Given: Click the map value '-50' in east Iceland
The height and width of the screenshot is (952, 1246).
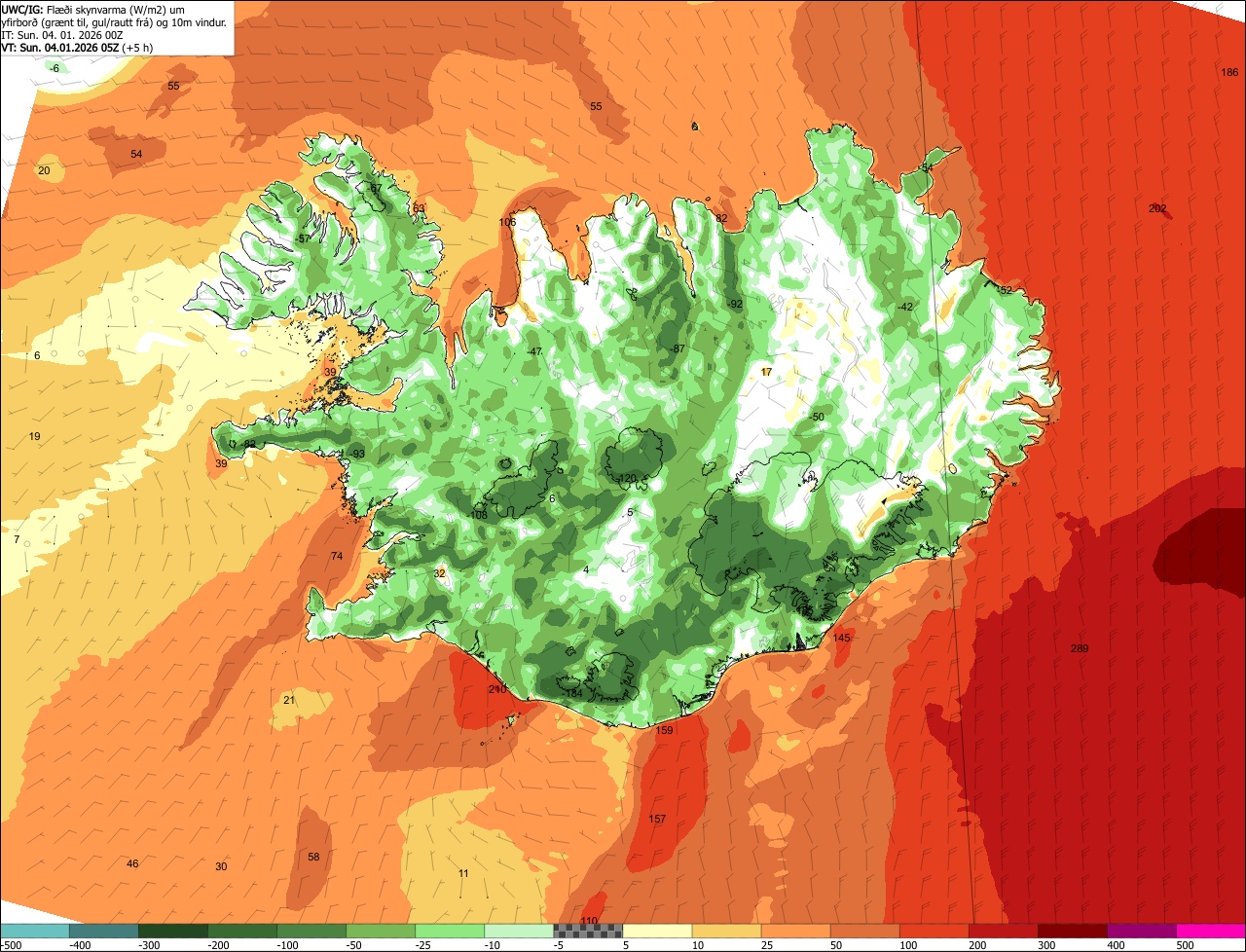Looking at the screenshot, I should (817, 417).
